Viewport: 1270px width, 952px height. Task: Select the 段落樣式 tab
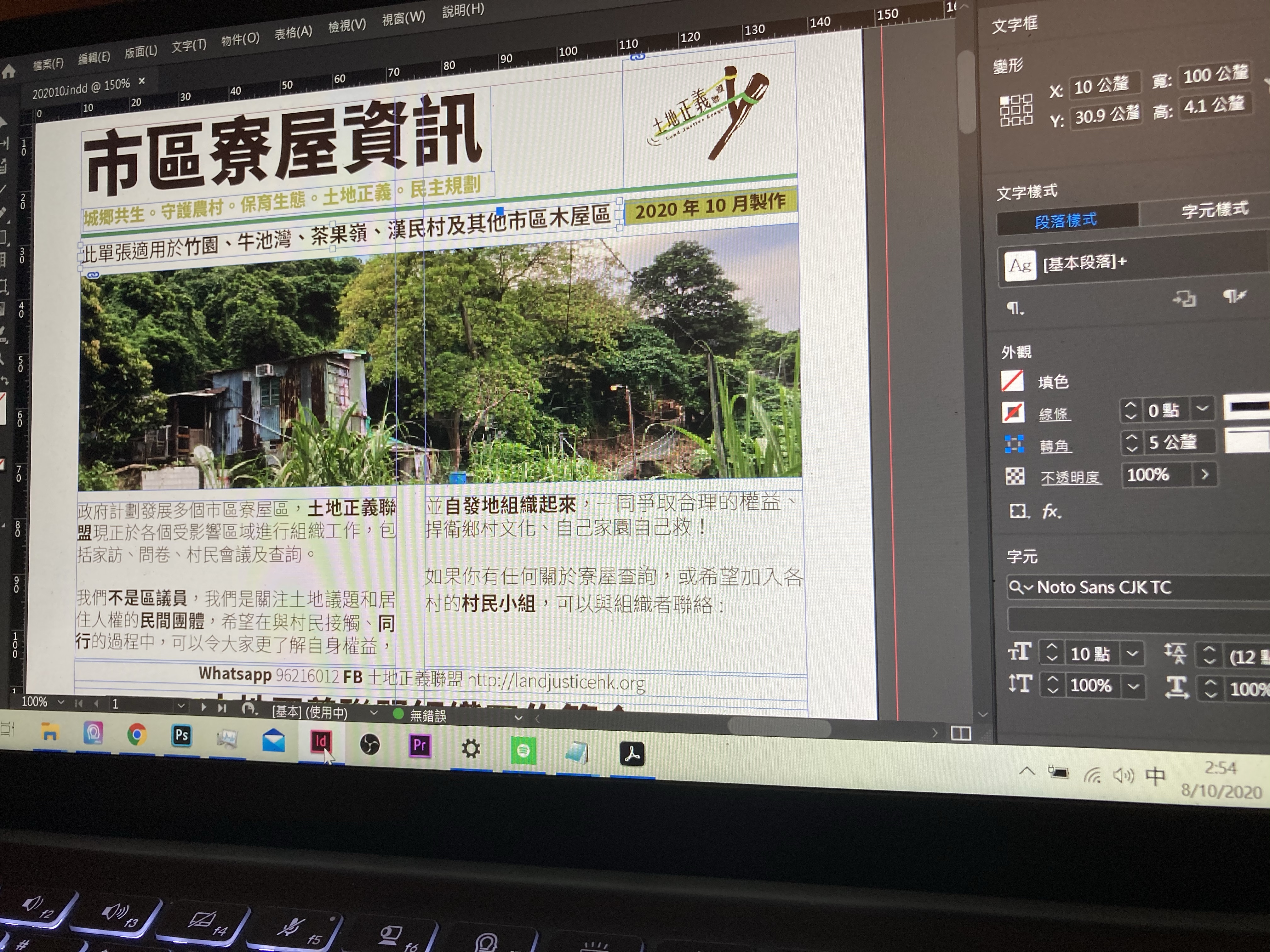pyautogui.click(x=1066, y=220)
